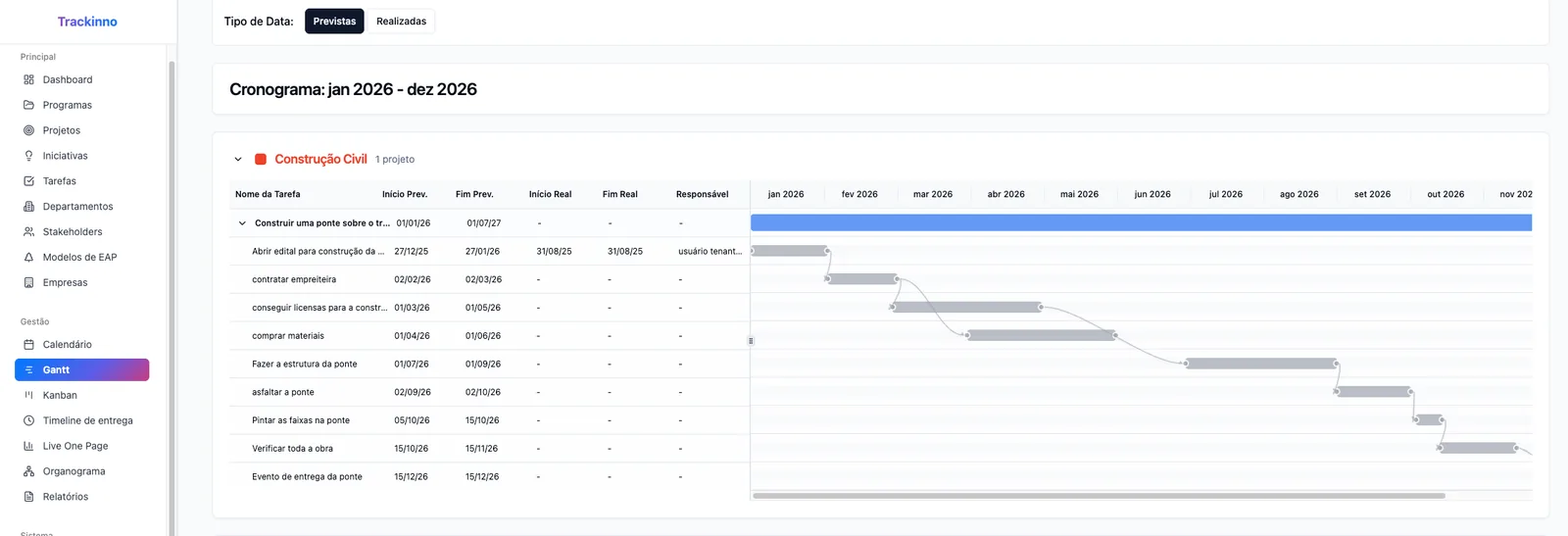Select 'comprar materiais' task row
The image size is (1568, 536).
click(x=489, y=336)
